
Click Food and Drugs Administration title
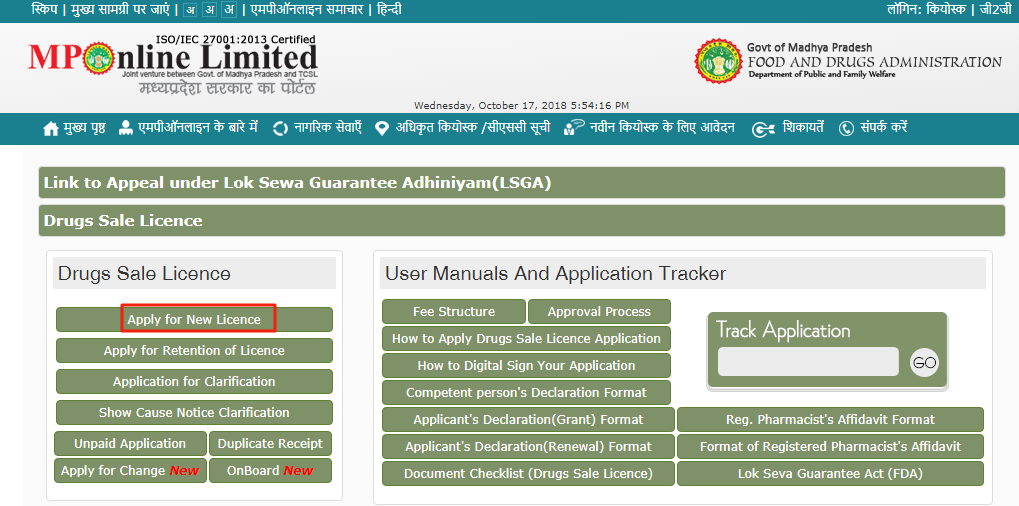(875, 62)
